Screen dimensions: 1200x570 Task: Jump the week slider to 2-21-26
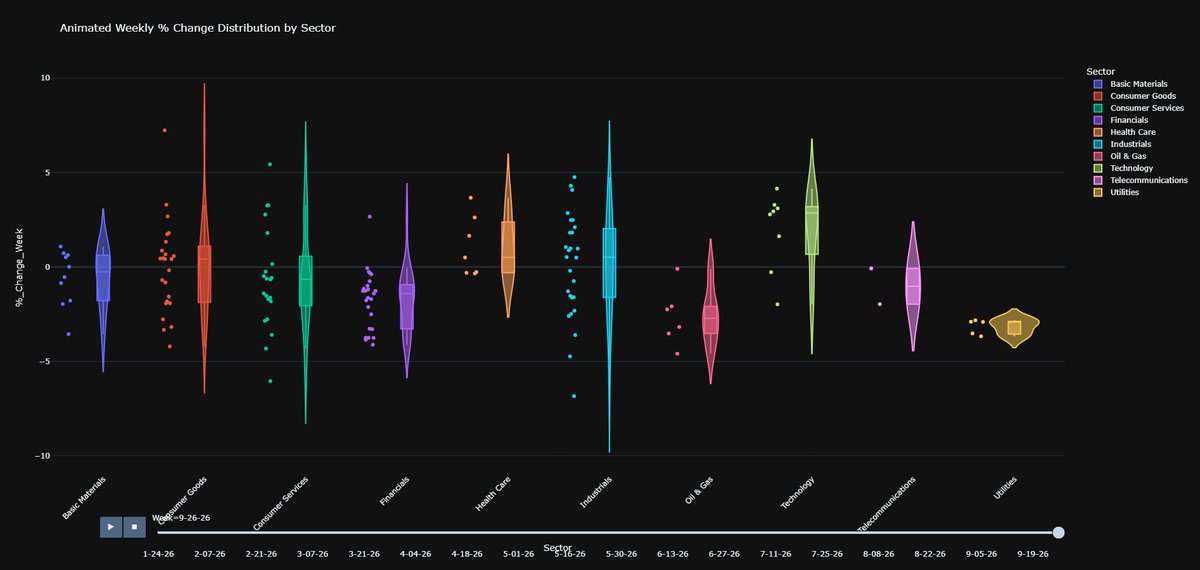coord(262,553)
